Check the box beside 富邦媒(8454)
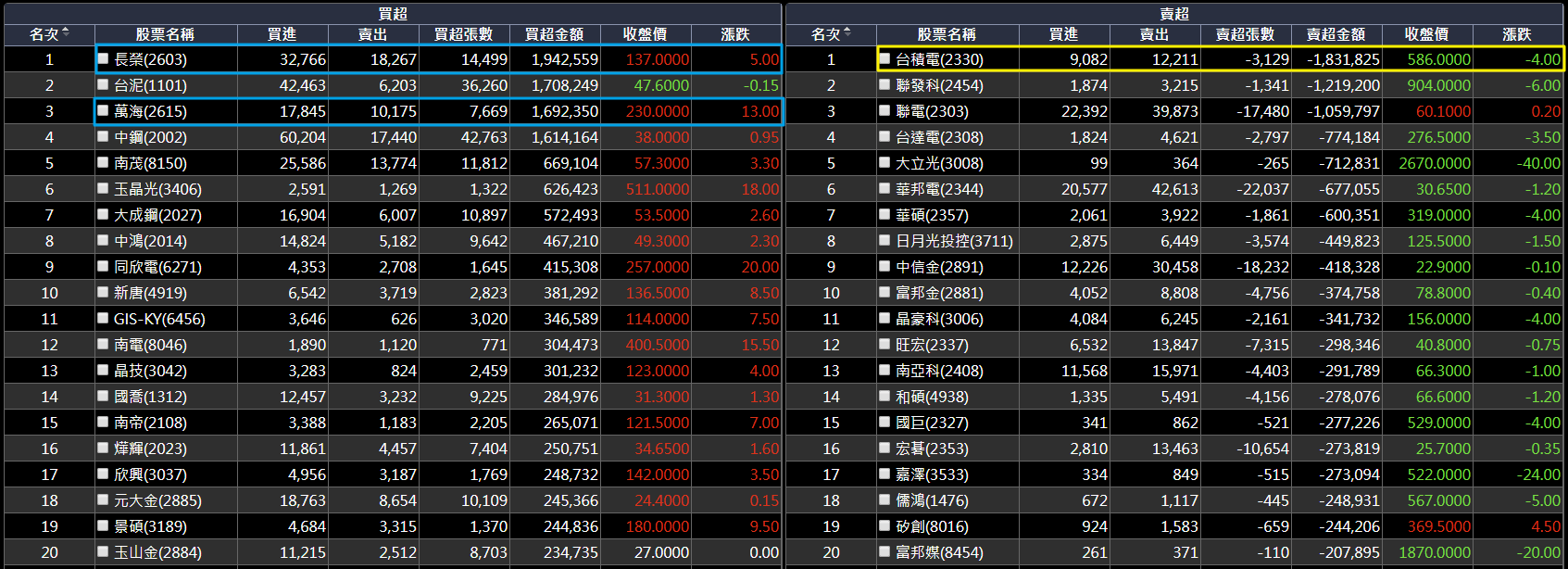Image resolution: width=1568 pixels, height=569 pixels. click(885, 551)
